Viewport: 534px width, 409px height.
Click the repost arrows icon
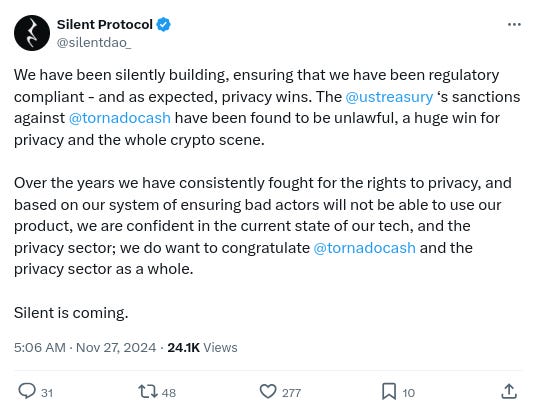[147, 391]
